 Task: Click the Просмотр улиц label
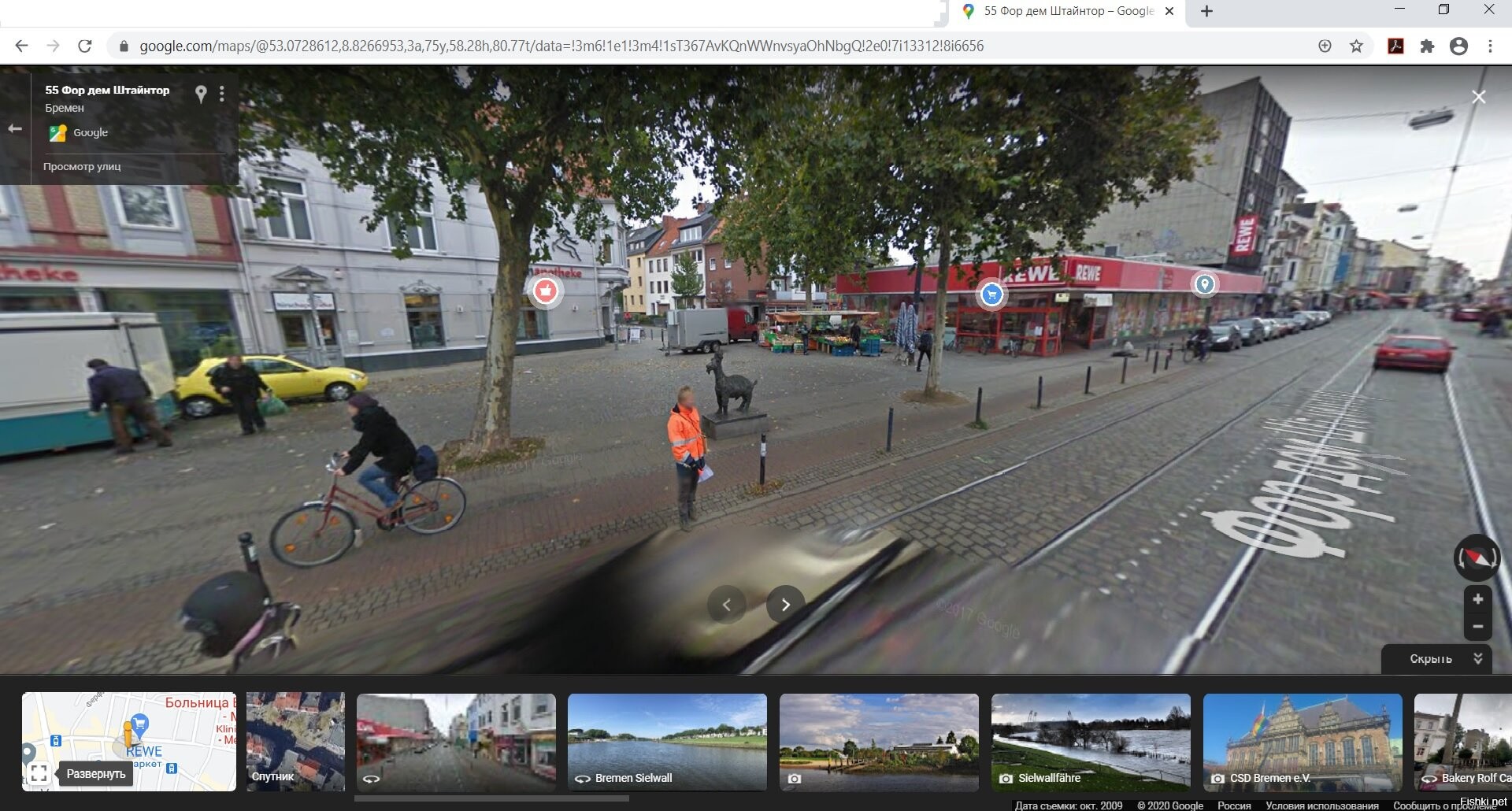pos(82,167)
